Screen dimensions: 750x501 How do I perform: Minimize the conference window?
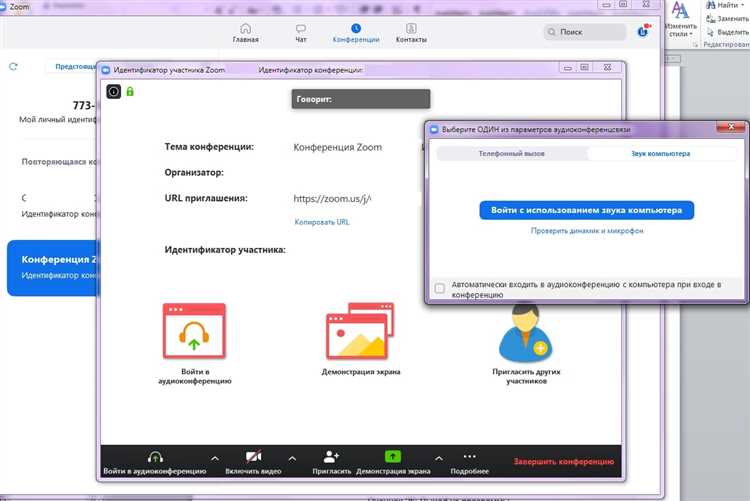(x=568, y=68)
